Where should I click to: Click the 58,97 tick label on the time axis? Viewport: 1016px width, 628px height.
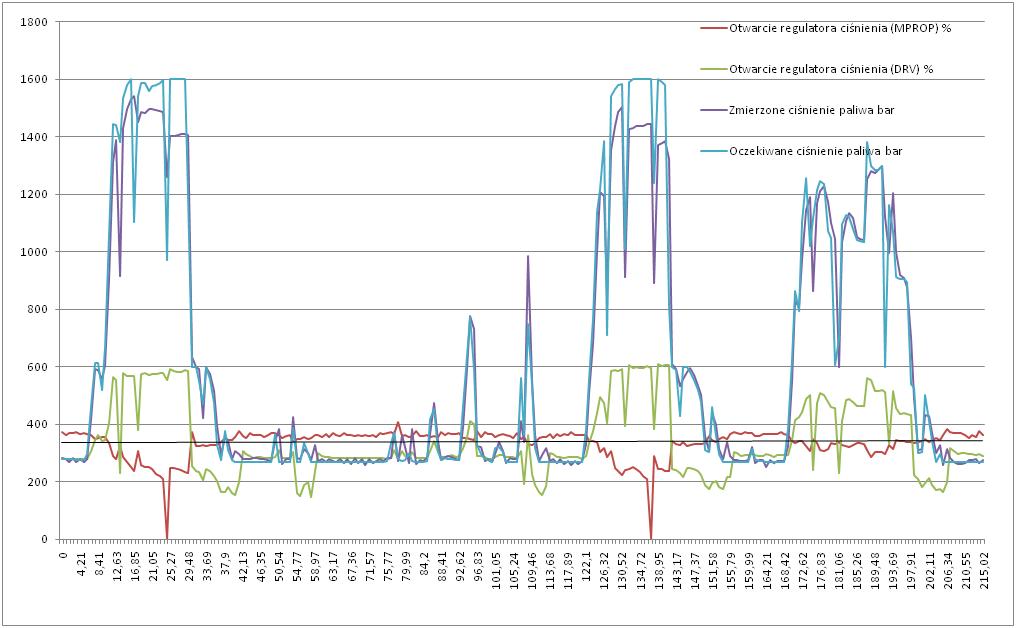316,564
